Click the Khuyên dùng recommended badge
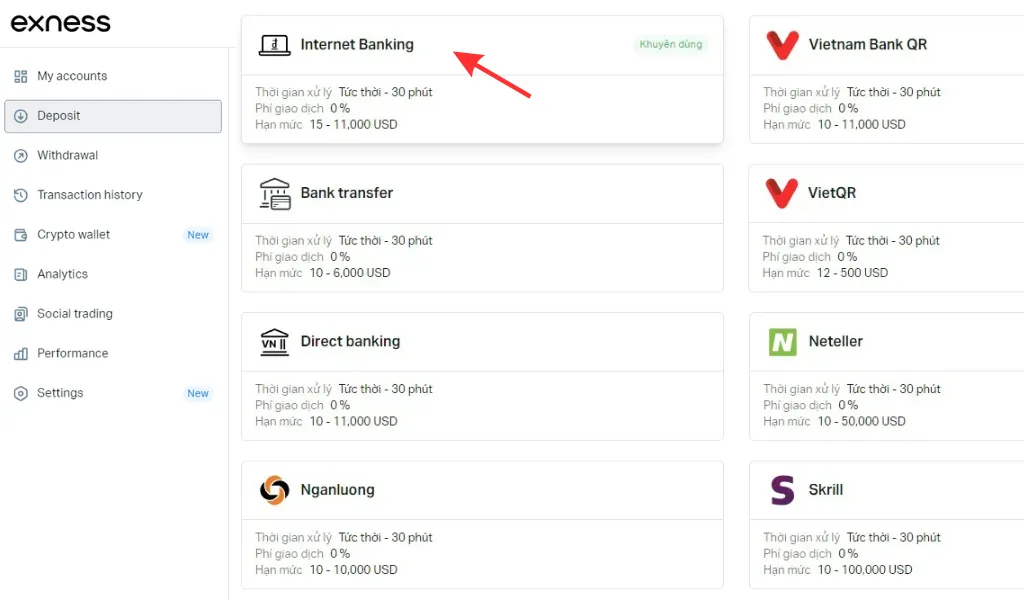Viewport: 1024px width, 600px height. (x=671, y=45)
